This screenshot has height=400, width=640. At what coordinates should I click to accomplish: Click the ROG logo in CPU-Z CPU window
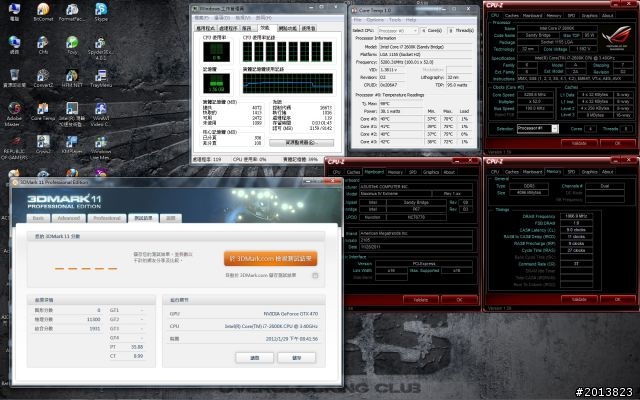616,37
